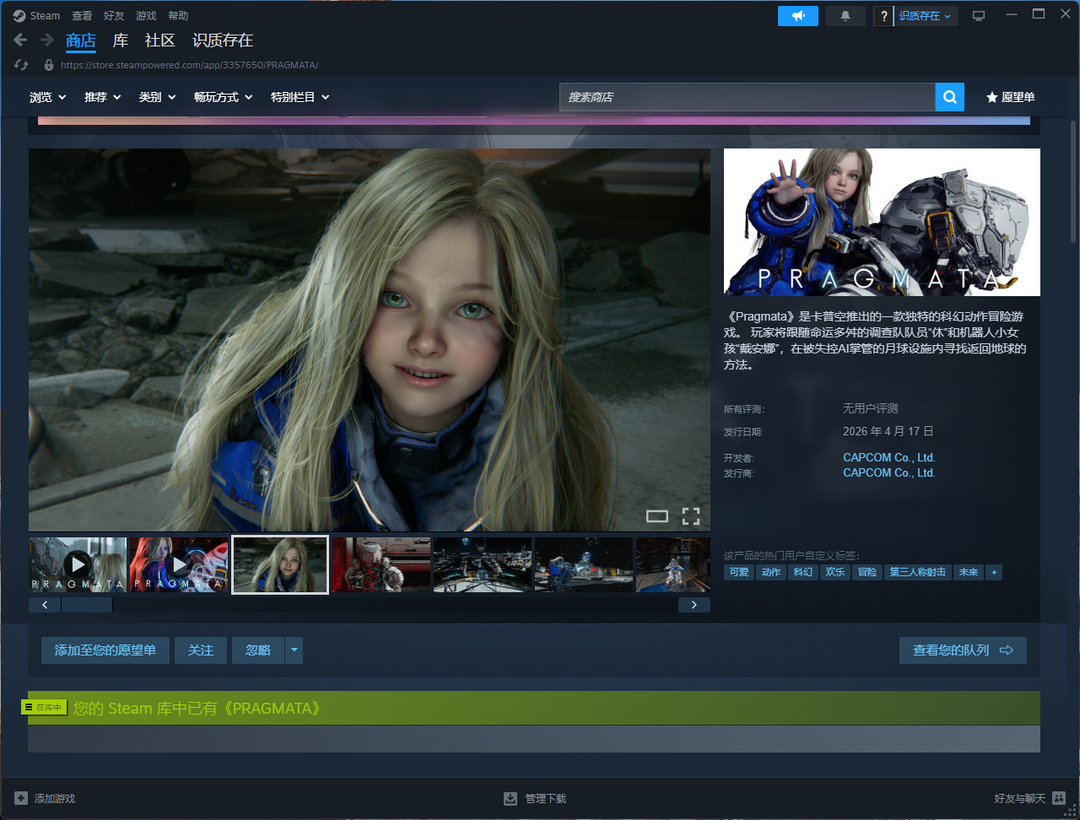Enter fullscreen for the screenshot viewer
Screen dimensions: 1080x820
(690, 516)
